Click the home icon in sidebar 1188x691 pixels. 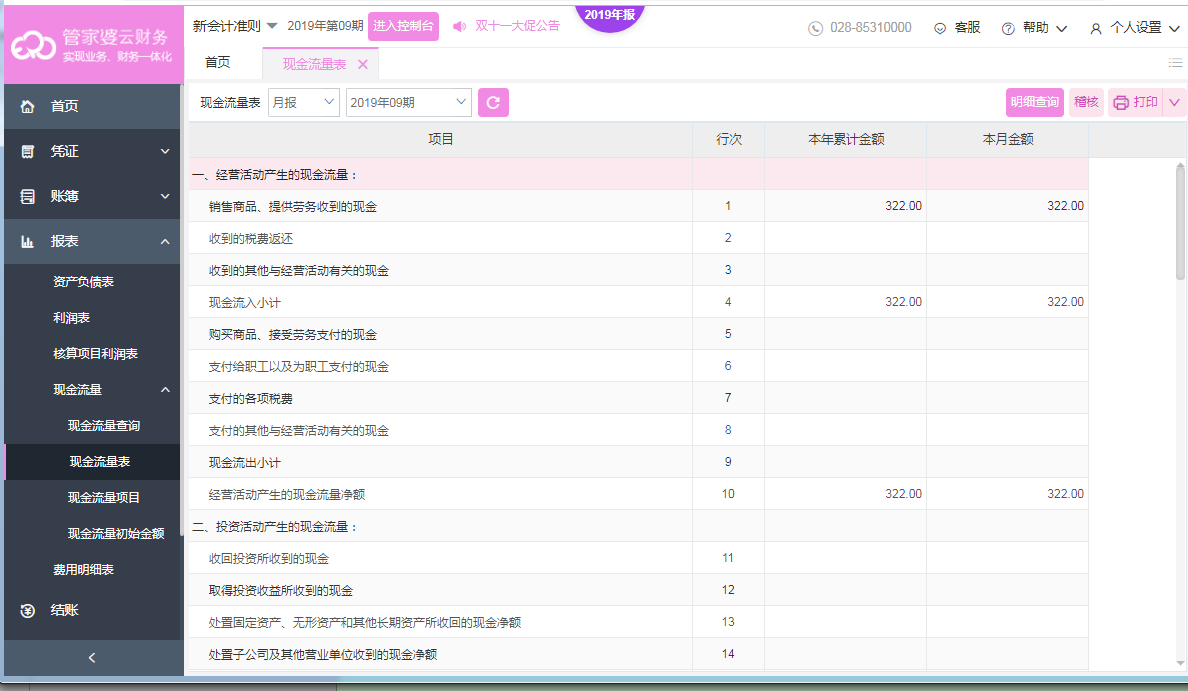point(27,107)
